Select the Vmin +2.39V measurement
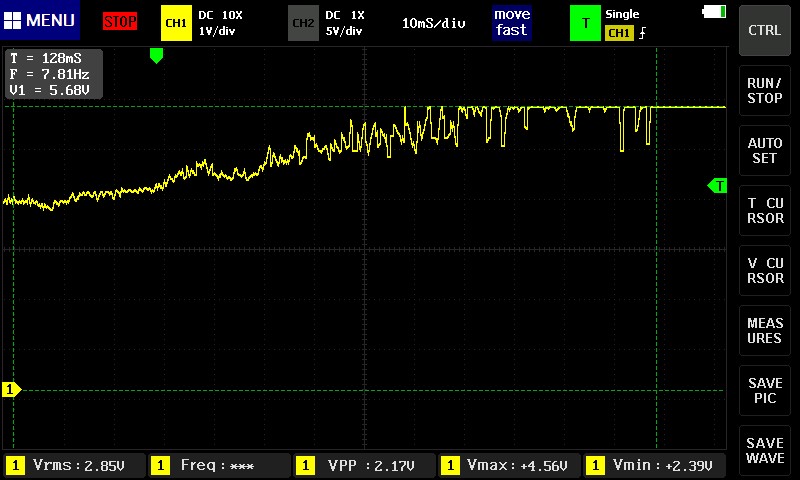Image resolution: width=800 pixels, height=480 pixels. click(x=655, y=465)
